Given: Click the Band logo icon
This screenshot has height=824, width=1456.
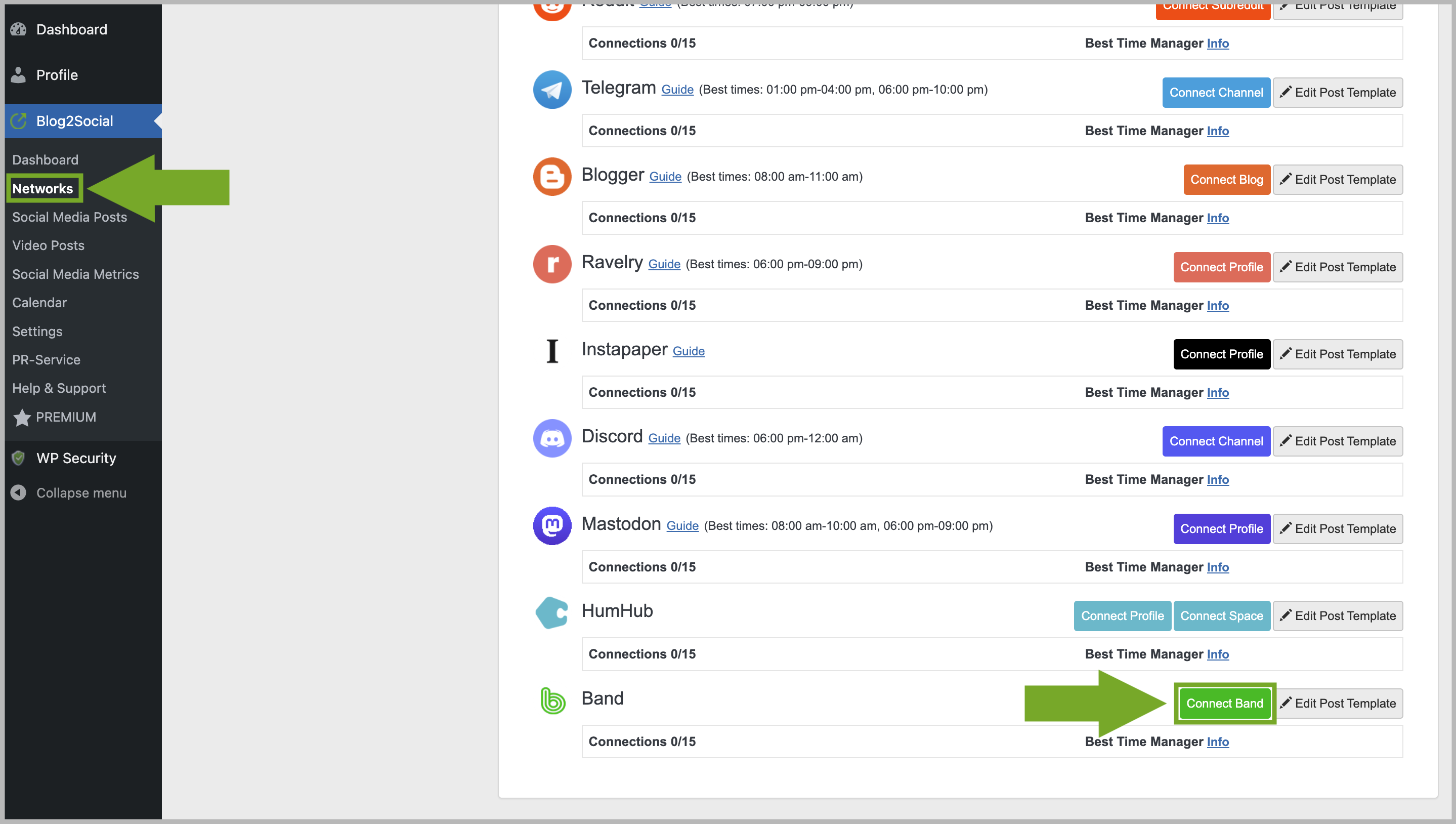Looking at the screenshot, I should click(x=551, y=701).
